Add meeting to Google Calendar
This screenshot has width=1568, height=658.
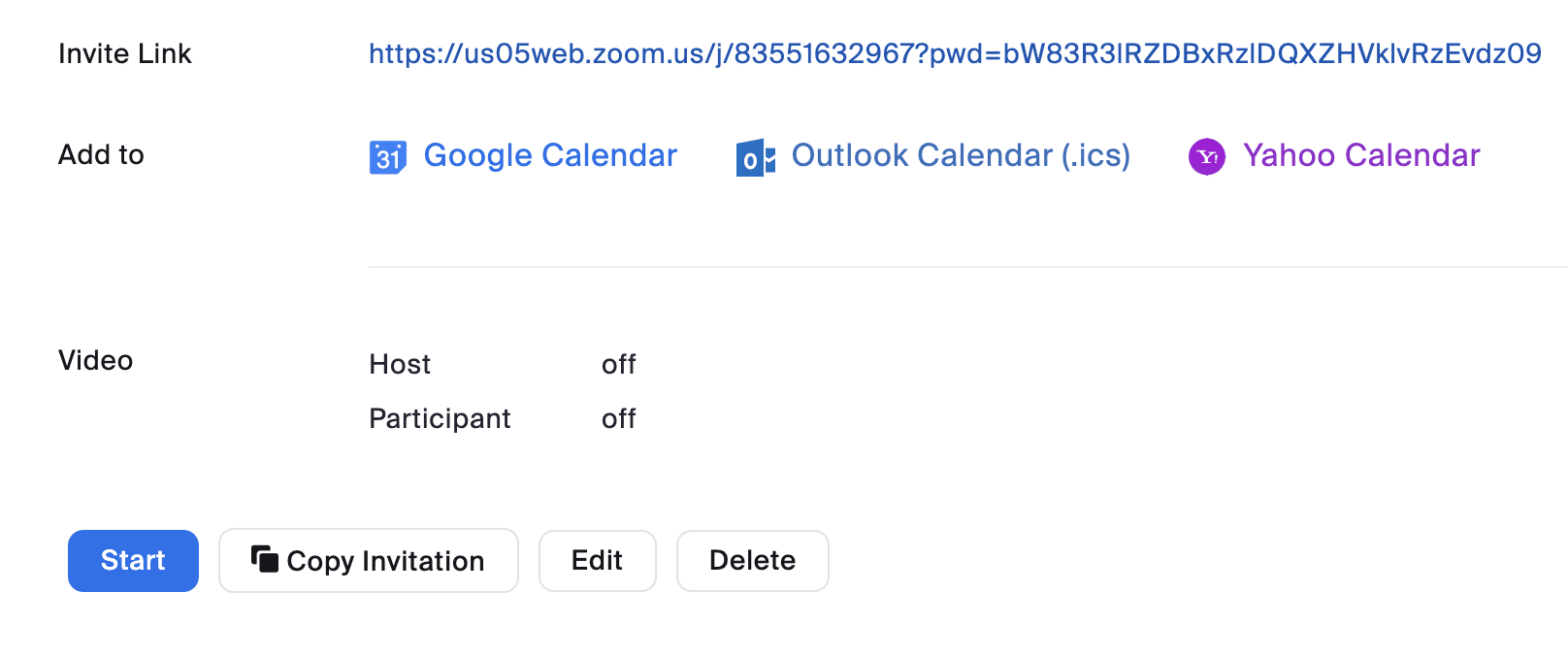point(550,155)
